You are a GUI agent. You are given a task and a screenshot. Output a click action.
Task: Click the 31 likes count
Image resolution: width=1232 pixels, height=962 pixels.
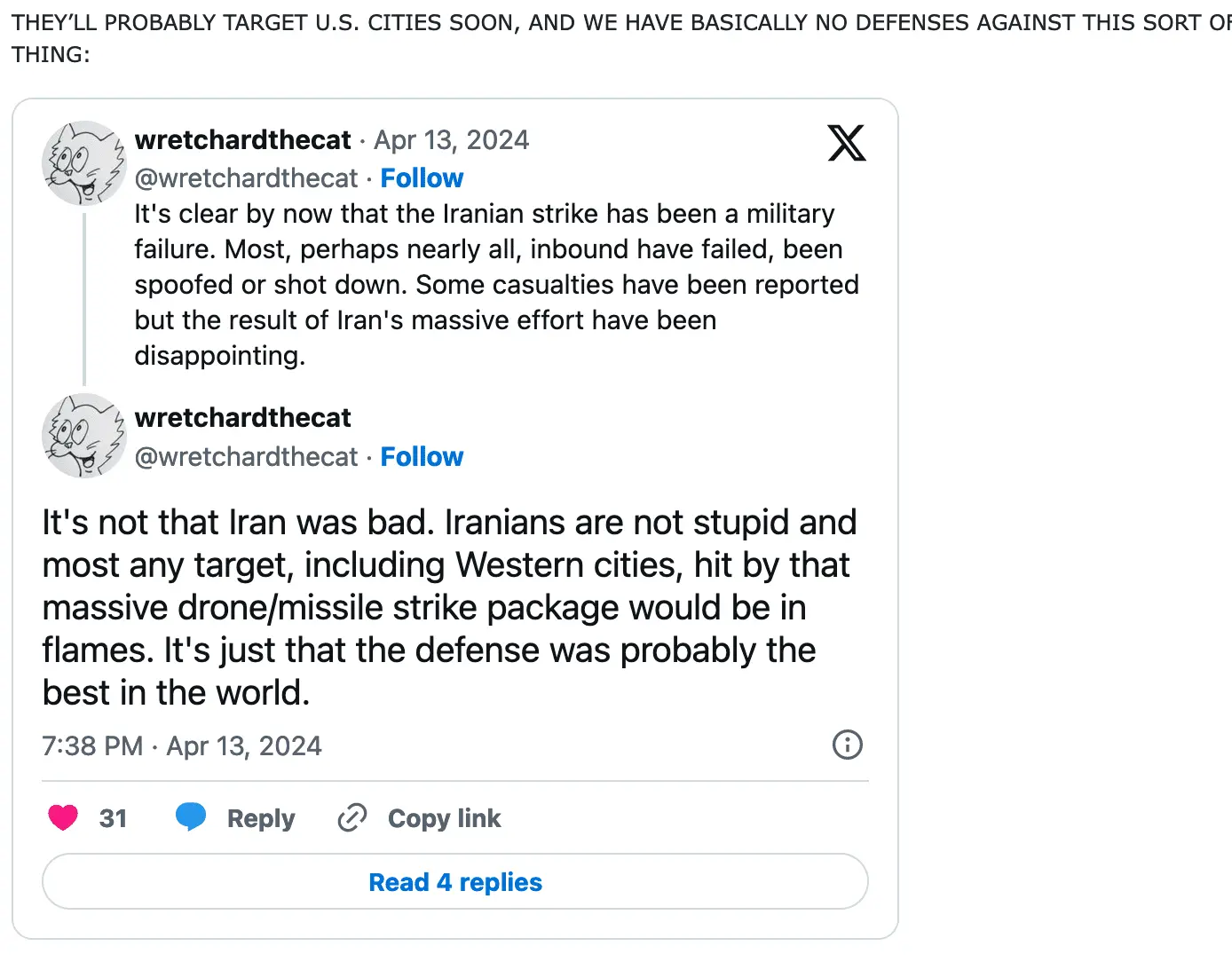point(113,818)
